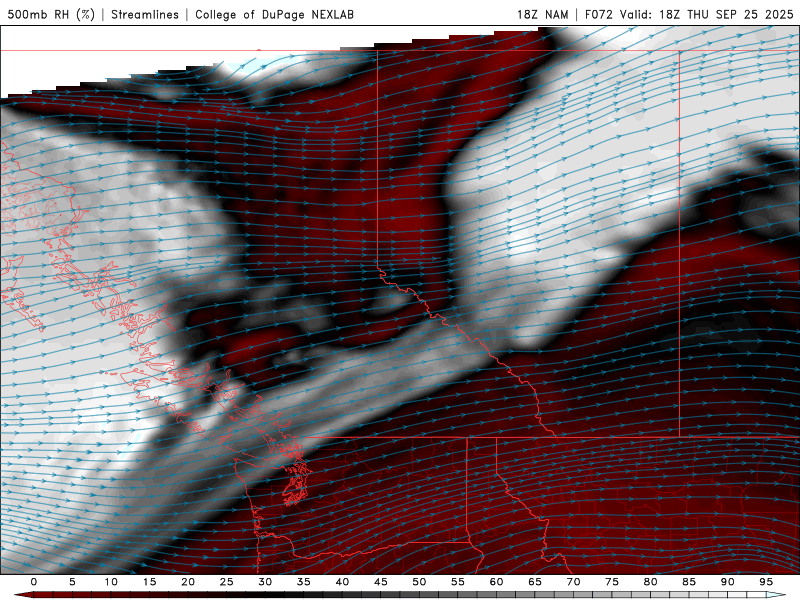Select the 50 value on the colorbar scale

tap(419, 582)
